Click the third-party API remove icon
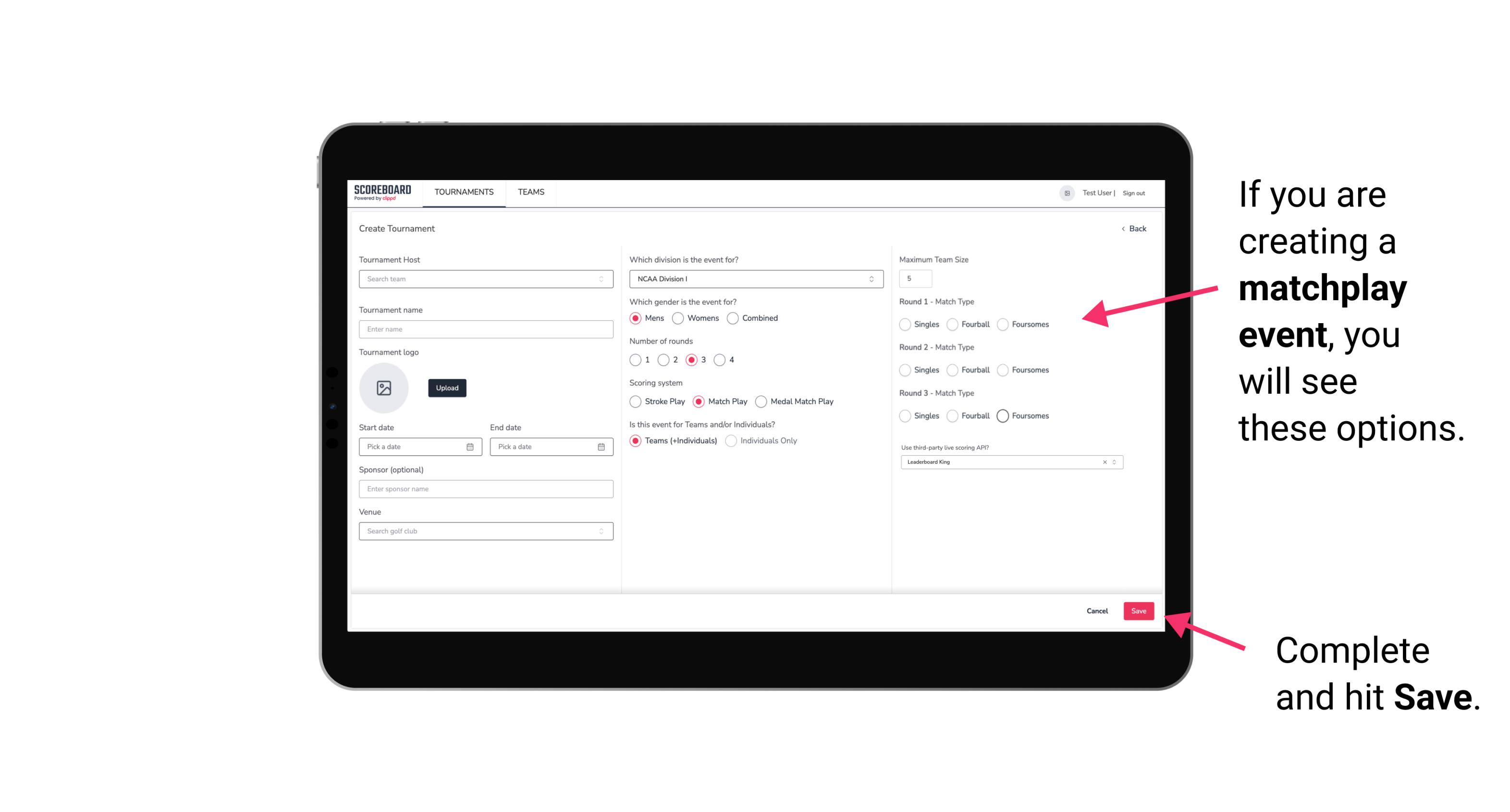This screenshot has height=812, width=1510. point(1104,462)
